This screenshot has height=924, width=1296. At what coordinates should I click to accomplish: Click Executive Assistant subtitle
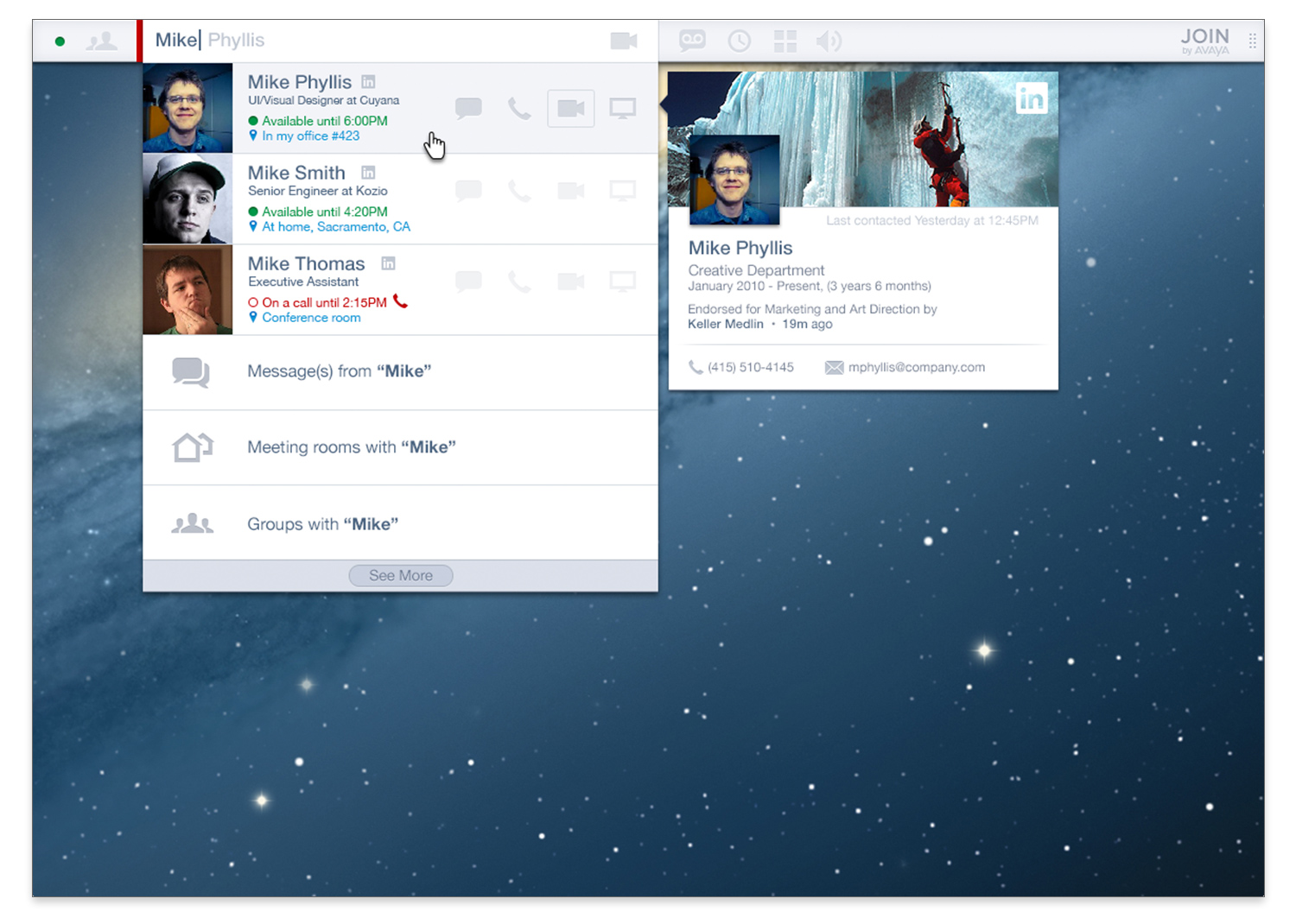tap(303, 282)
